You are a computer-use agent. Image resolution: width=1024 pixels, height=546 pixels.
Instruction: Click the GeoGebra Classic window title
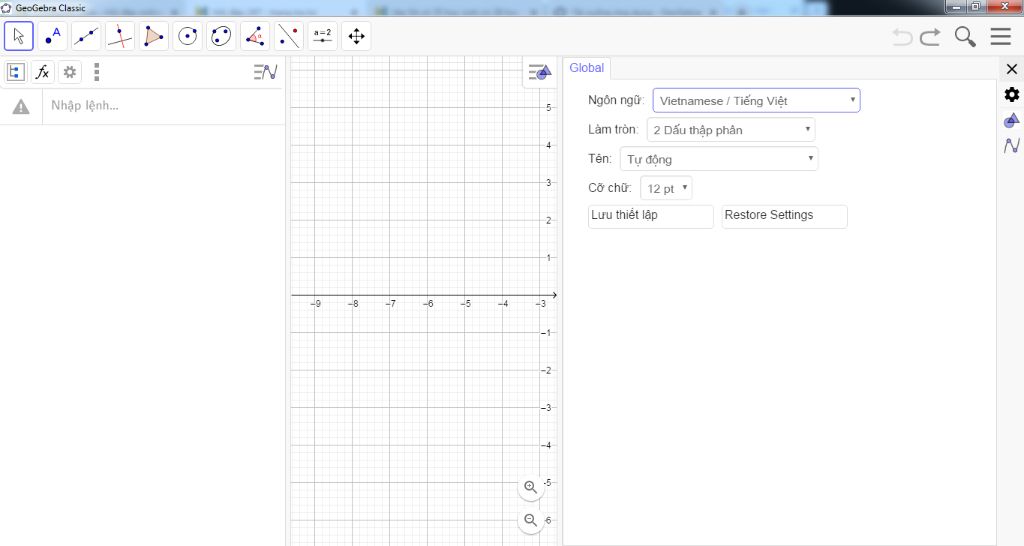point(50,8)
